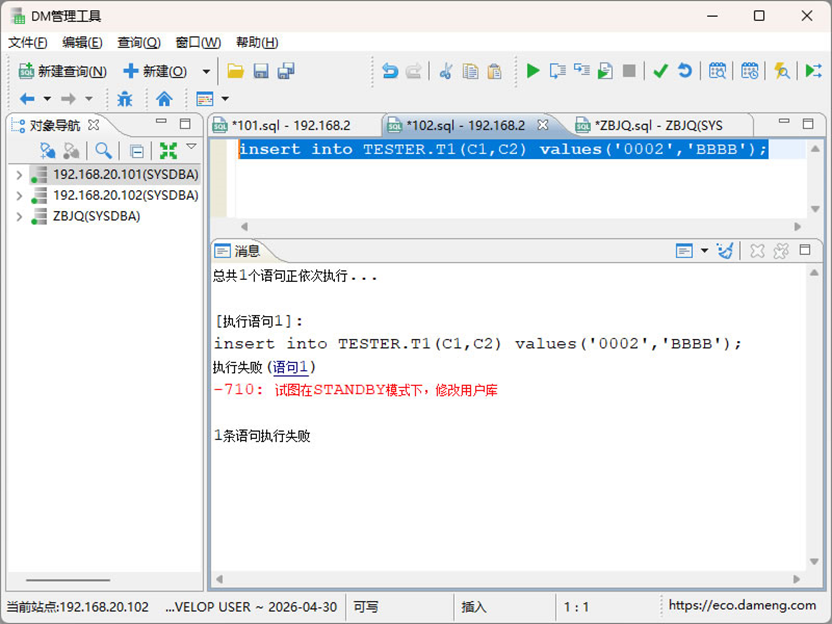The height and width of the screenshot is (624, 832).
Task: Open the dropdown arrow next to 新建(O)
Action: point(206,71)
